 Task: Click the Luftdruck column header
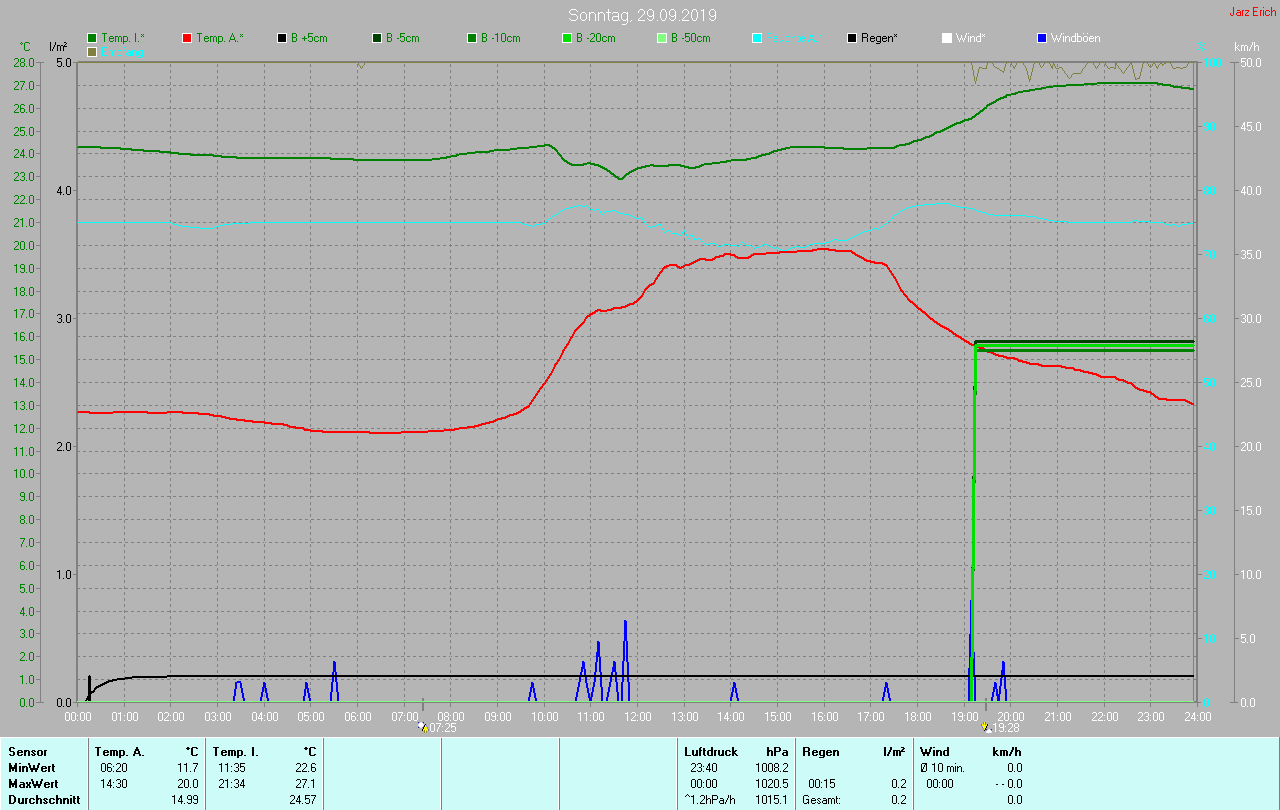click(711, 751)
